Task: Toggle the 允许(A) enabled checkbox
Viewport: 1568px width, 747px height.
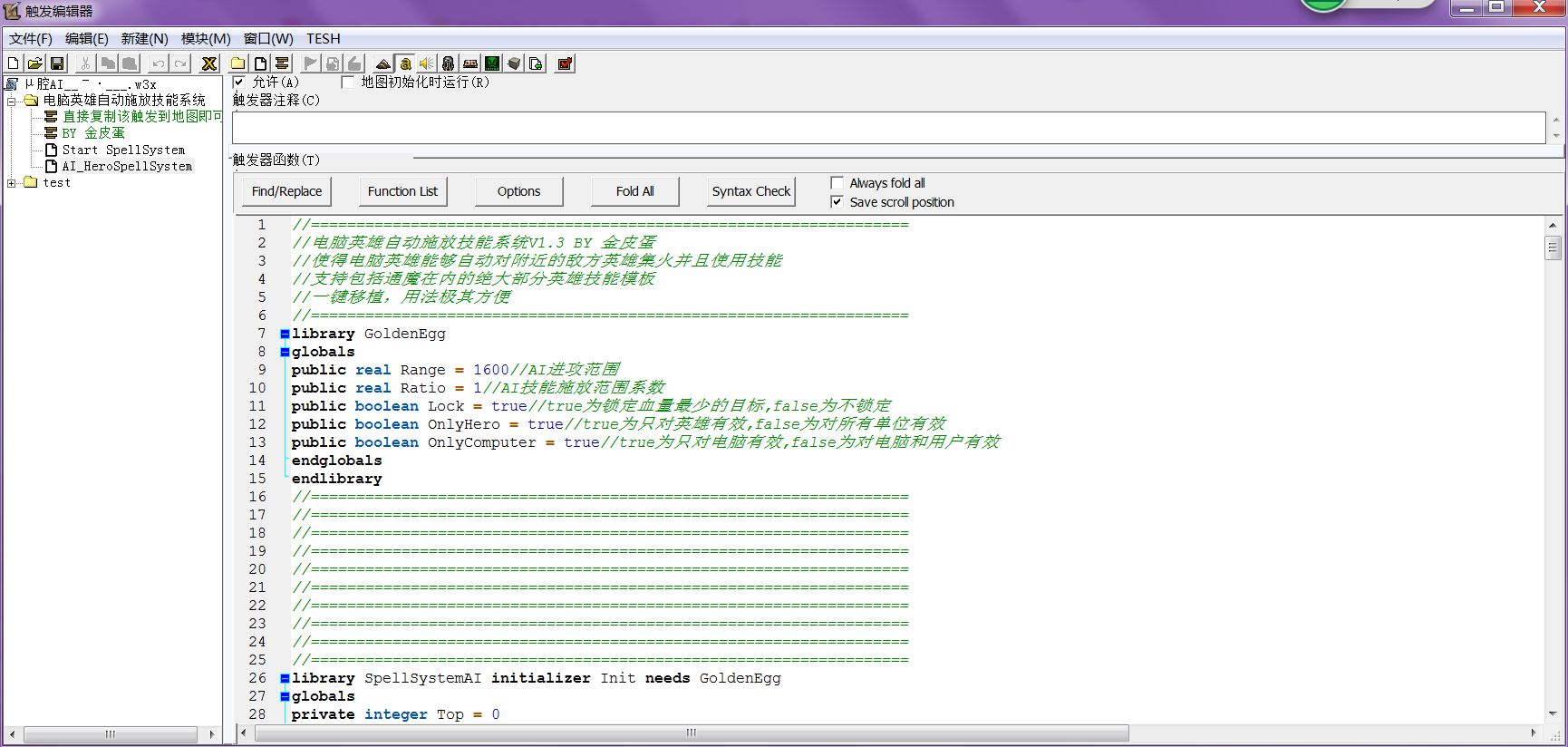Action: pyautogui.click(x=239, y=82)
